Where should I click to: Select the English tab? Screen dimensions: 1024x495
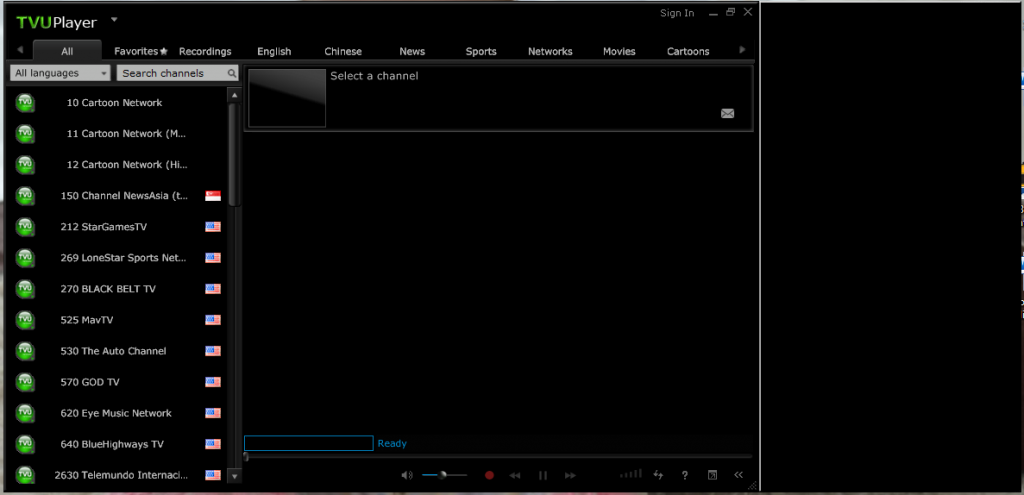click(x=274, y=51)
